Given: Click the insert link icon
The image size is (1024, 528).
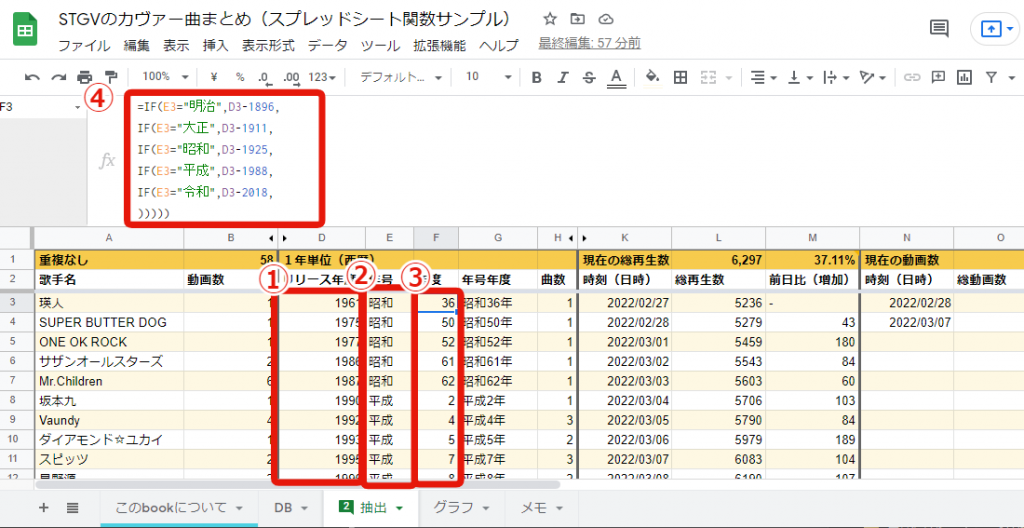Looking at the screenshot, I should pyautogui.click(x=912, y=77).
